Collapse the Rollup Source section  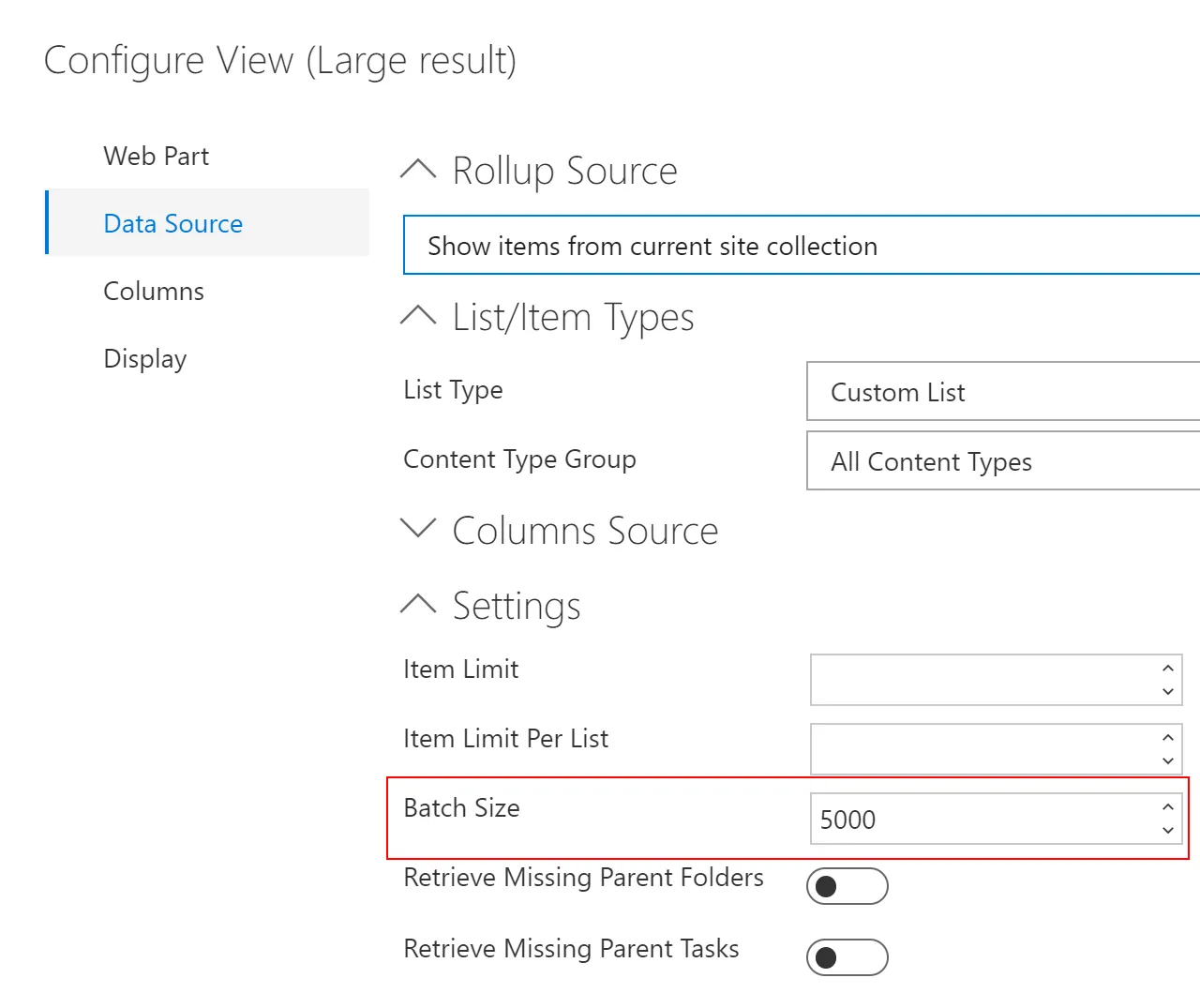tap(418, 169)
